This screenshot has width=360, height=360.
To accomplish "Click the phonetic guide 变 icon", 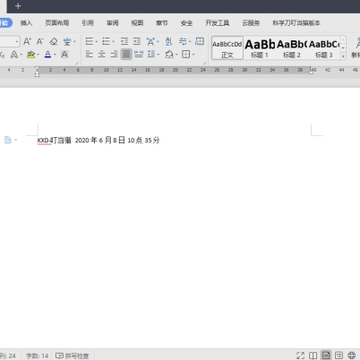I will tap(67, 42).
